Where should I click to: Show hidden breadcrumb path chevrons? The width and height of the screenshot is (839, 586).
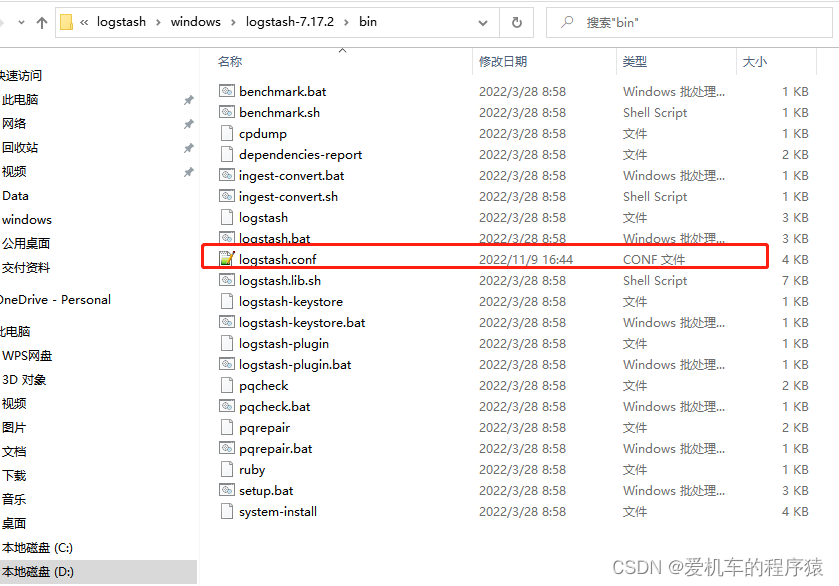click(x=84, y=22)
